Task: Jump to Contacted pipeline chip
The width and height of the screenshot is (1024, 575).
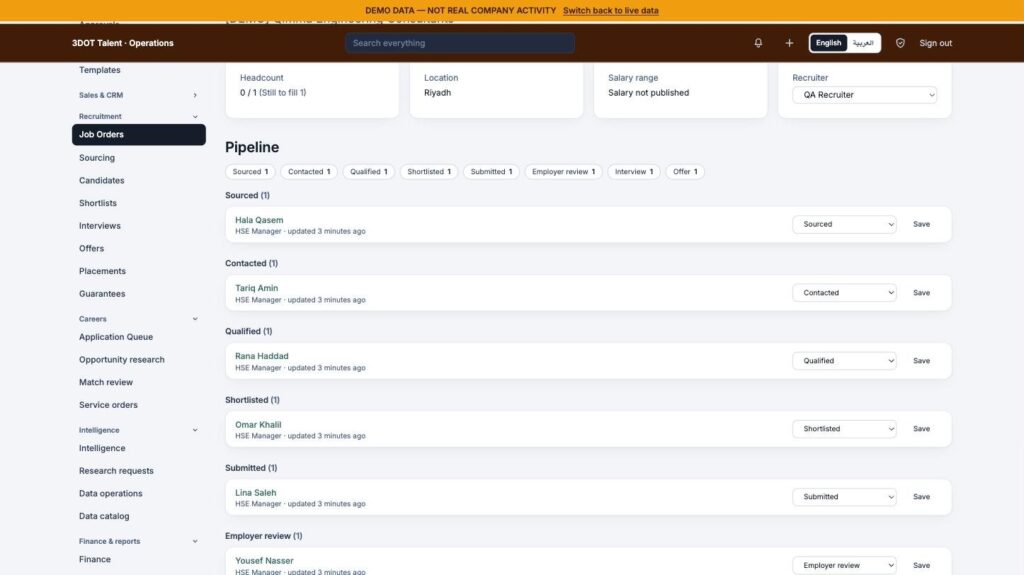Action: pos(309,172)
